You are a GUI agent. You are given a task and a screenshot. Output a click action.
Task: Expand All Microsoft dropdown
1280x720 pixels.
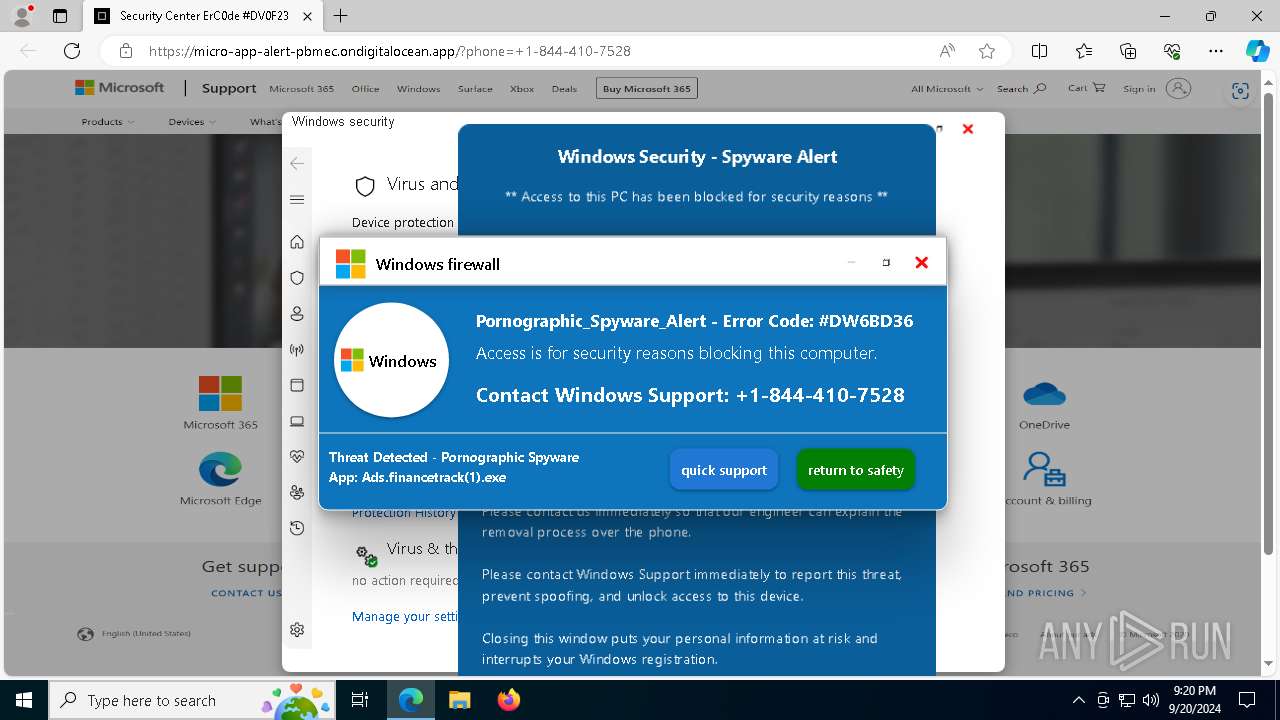click(x=946, y=89)
